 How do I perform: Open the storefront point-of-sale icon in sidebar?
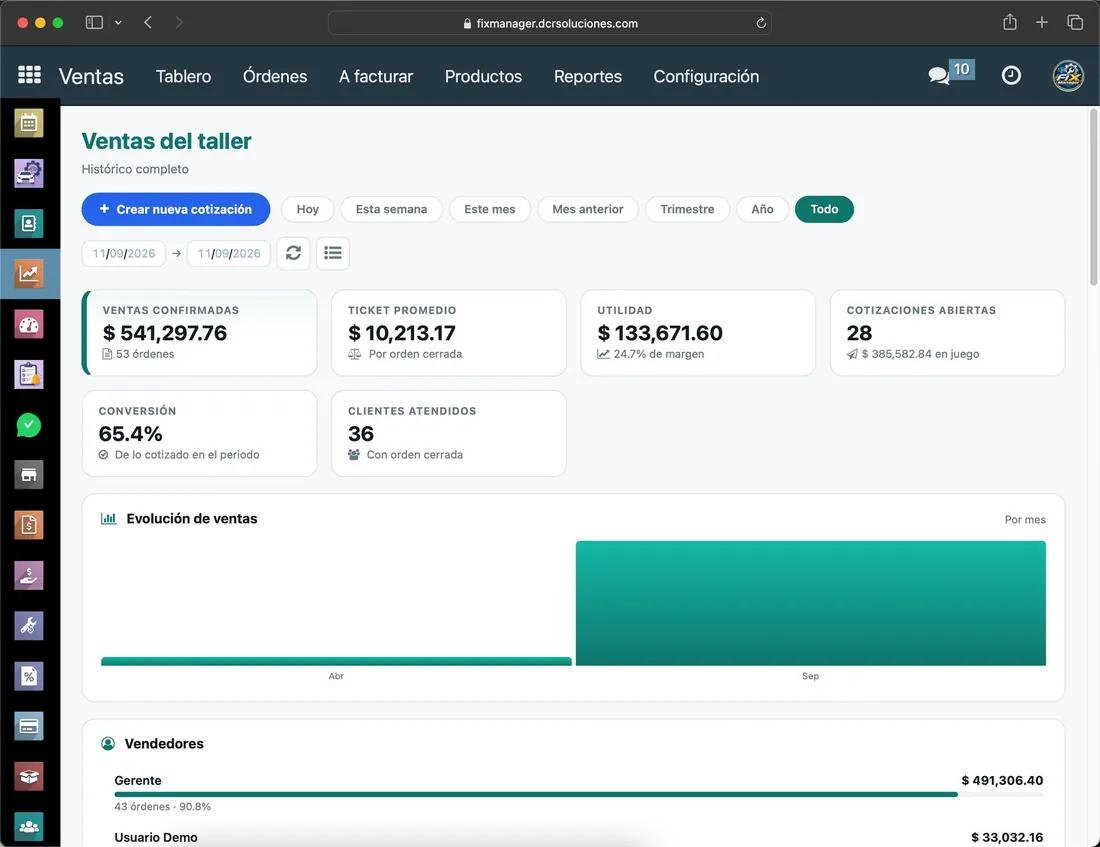29,475
